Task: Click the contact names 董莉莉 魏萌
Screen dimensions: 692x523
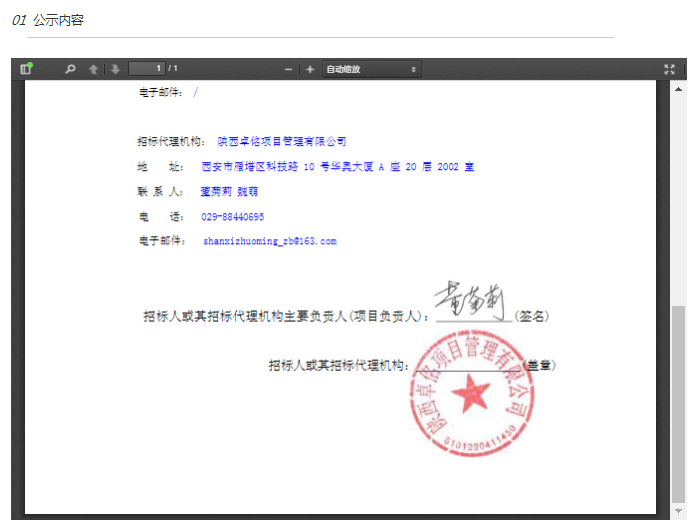Action: (x=229, y=191)
